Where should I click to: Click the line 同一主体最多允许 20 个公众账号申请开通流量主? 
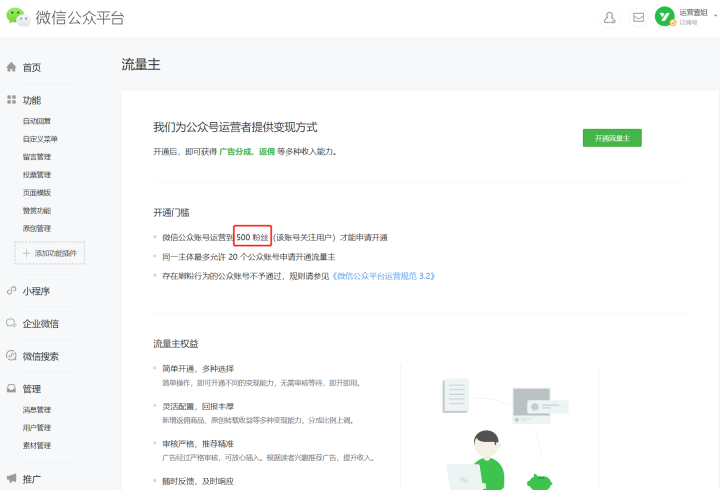[248, 257]
